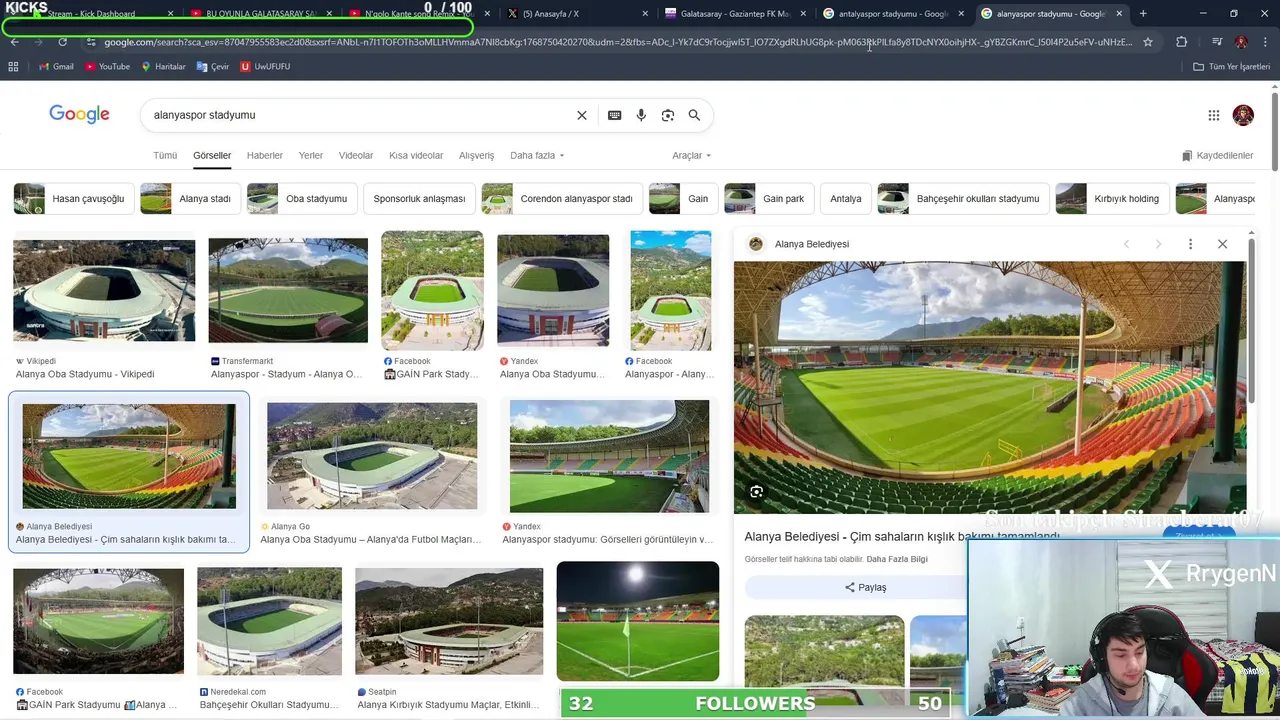Open the on-screen keyboard icon in search bar
Screen dimensions: 1280x720
click(614, 115)
